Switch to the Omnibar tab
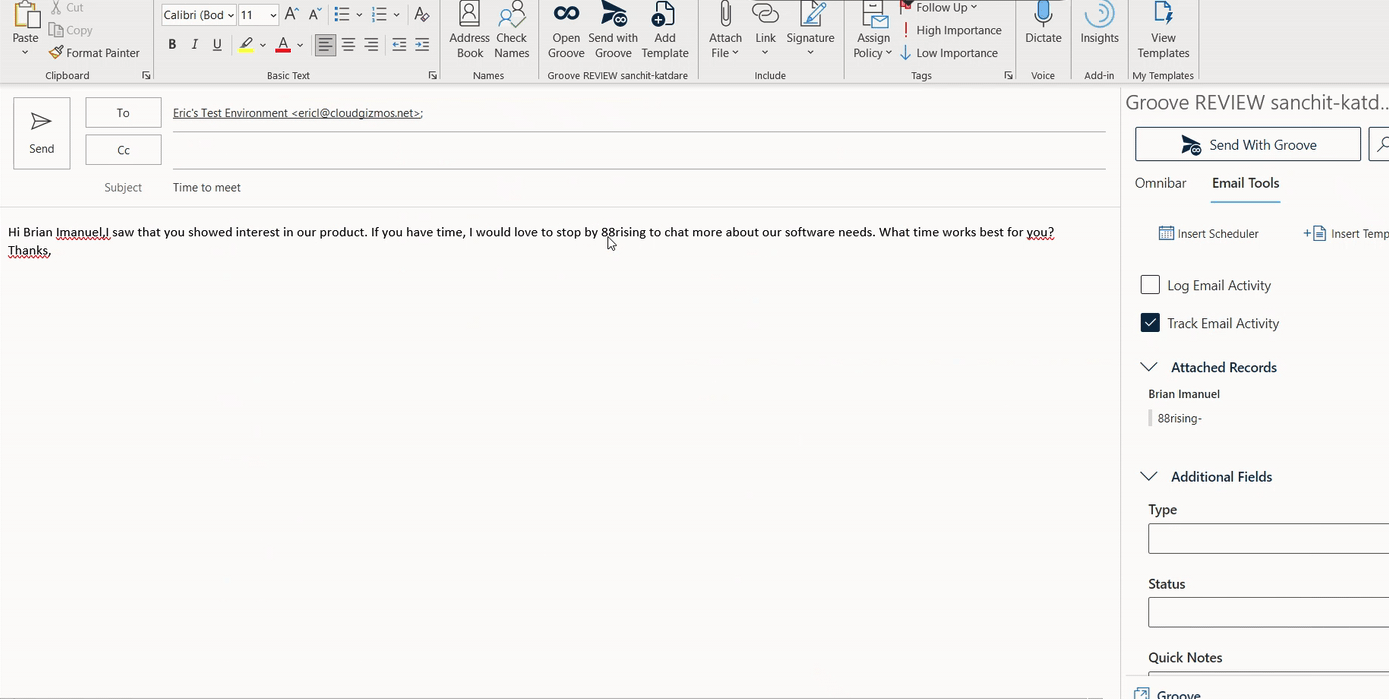This screenshot has width=1389, height=699. [x=1160, y=183]
